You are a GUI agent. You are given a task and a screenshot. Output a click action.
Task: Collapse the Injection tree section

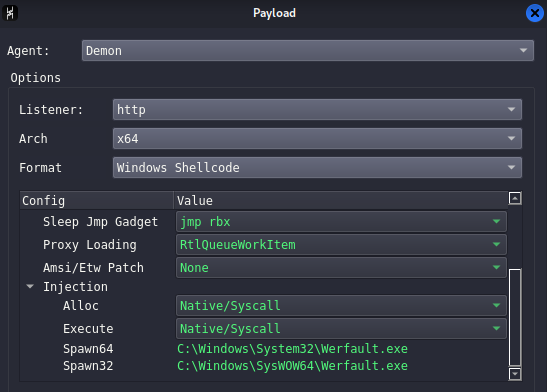30,287
